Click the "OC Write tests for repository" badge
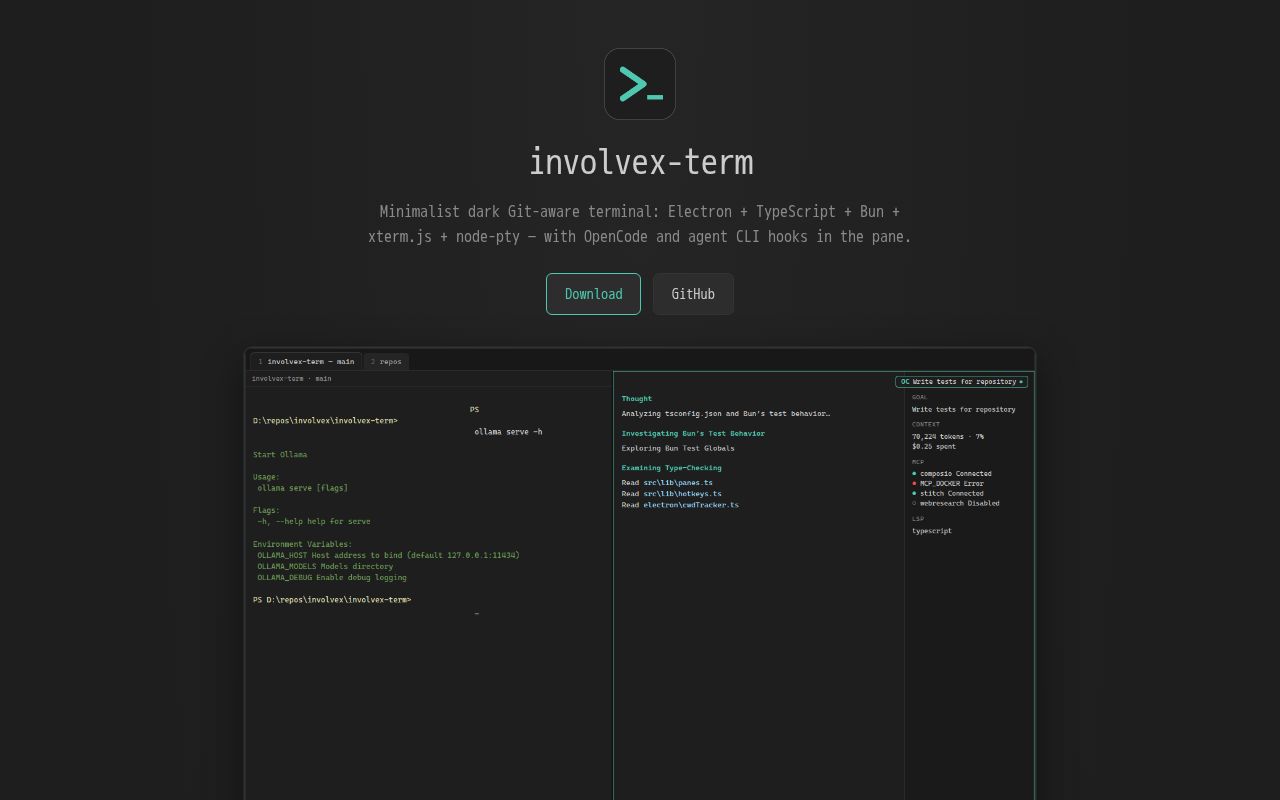The image size is (1280, 800). click(962, 382)
